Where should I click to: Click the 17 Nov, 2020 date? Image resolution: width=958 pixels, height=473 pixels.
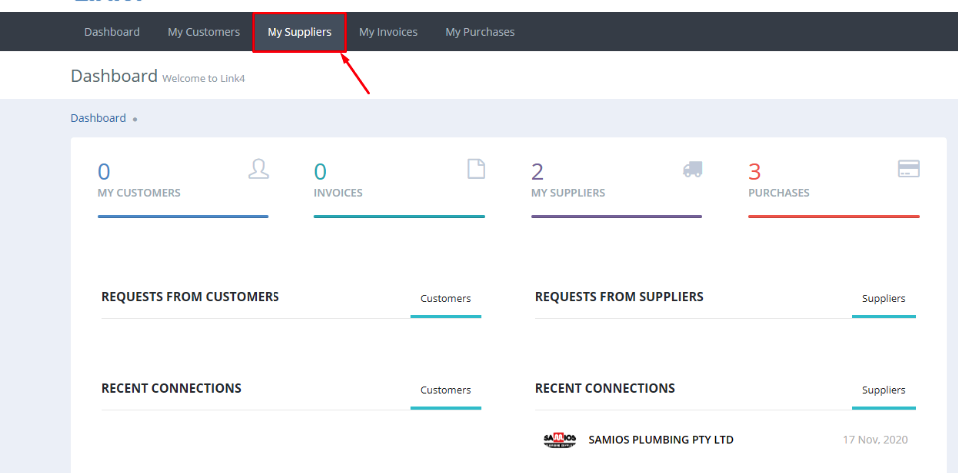[875, 440]
